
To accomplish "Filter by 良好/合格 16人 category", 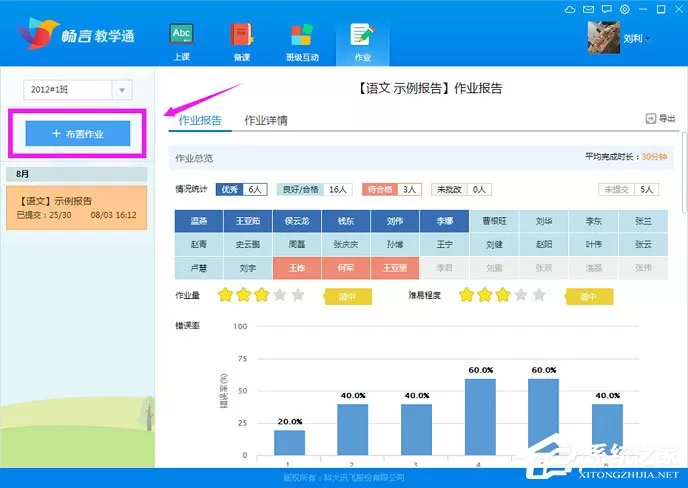I will point(314,189).
